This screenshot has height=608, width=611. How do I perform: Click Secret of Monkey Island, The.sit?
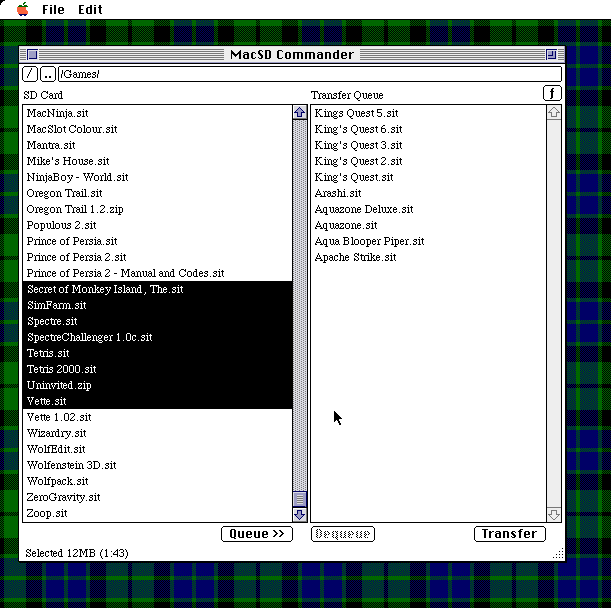pyautogui.click(x=157, y=289)
